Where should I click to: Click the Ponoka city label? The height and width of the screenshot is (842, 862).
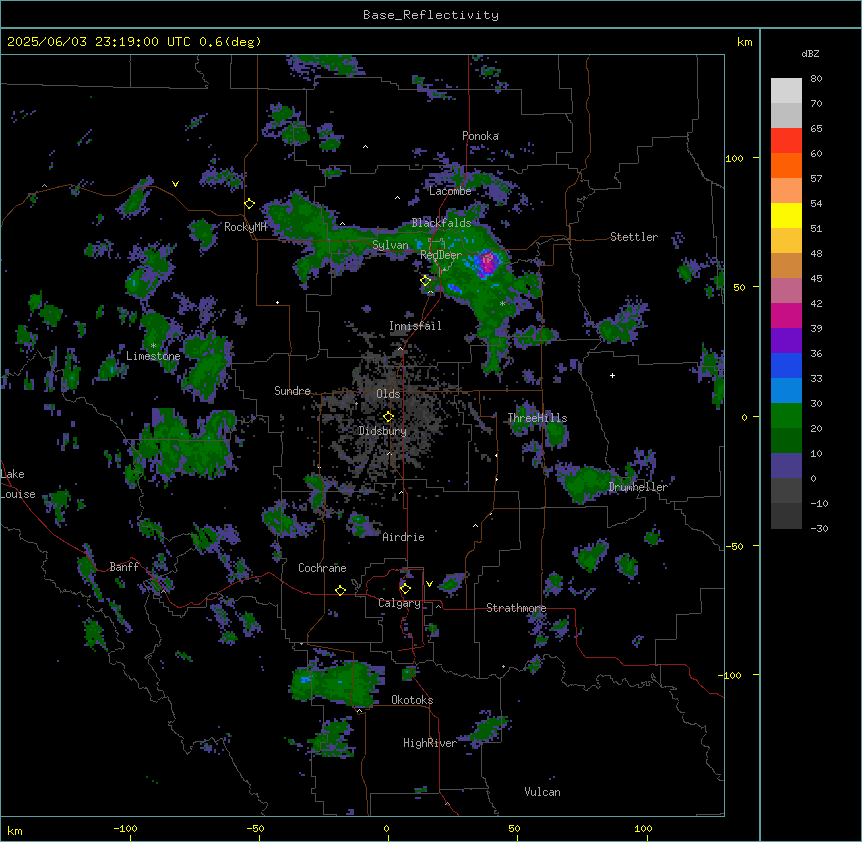pos(480,136)
